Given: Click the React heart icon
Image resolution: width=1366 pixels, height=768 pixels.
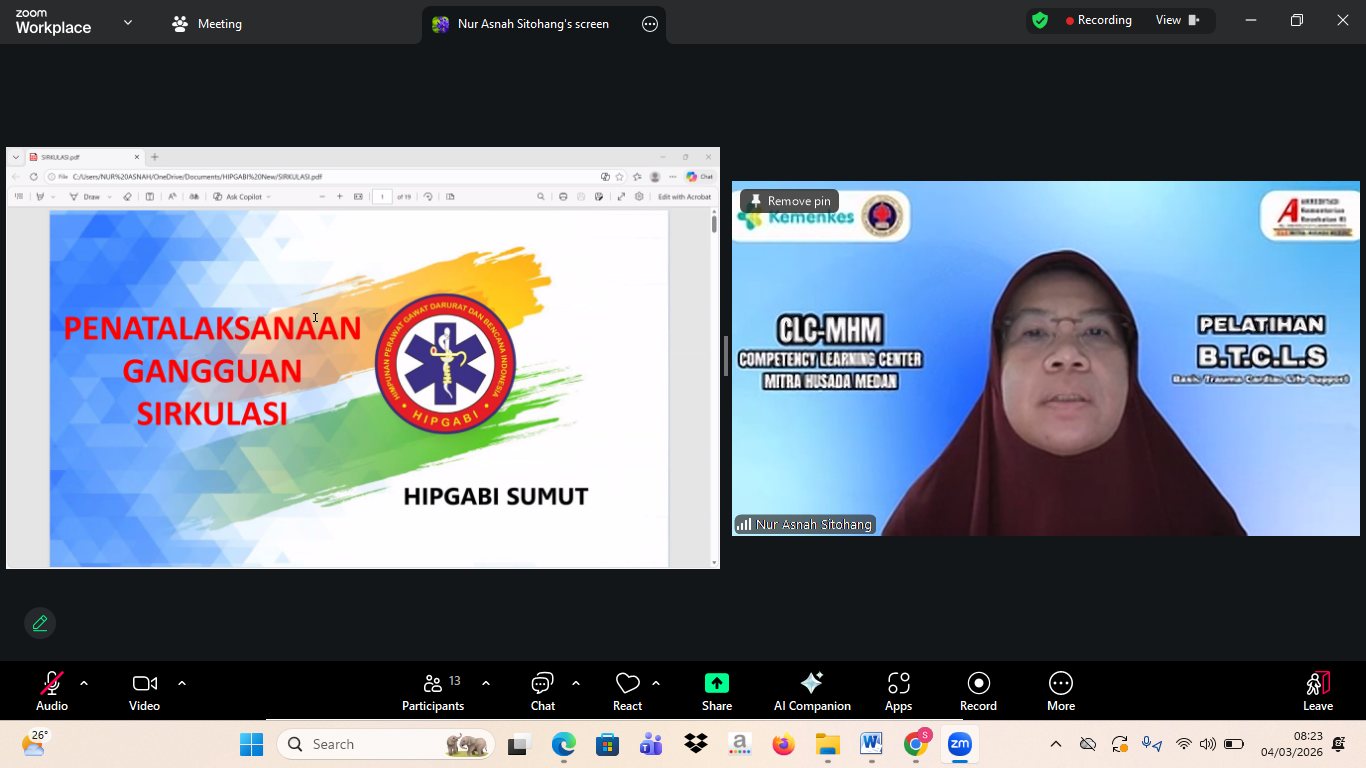Looking at the screenshot, I should click(627, 691).
